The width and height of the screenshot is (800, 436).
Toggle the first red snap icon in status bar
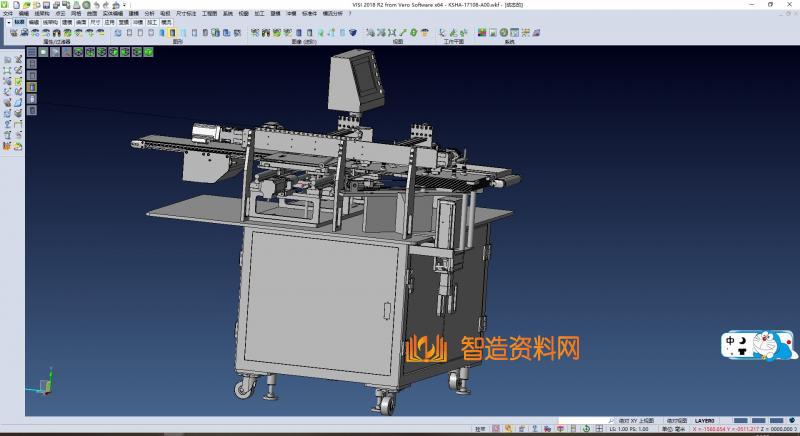pos(496,428)
